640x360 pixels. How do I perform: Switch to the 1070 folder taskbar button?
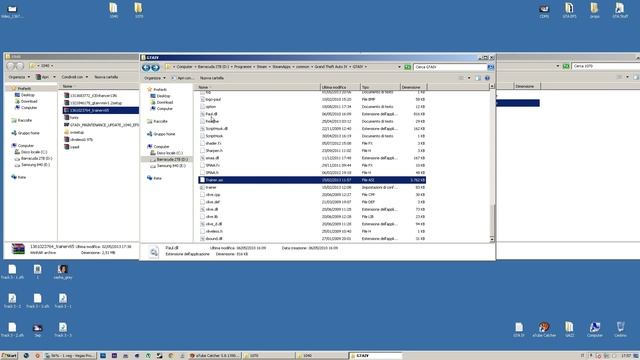point(268,356)
